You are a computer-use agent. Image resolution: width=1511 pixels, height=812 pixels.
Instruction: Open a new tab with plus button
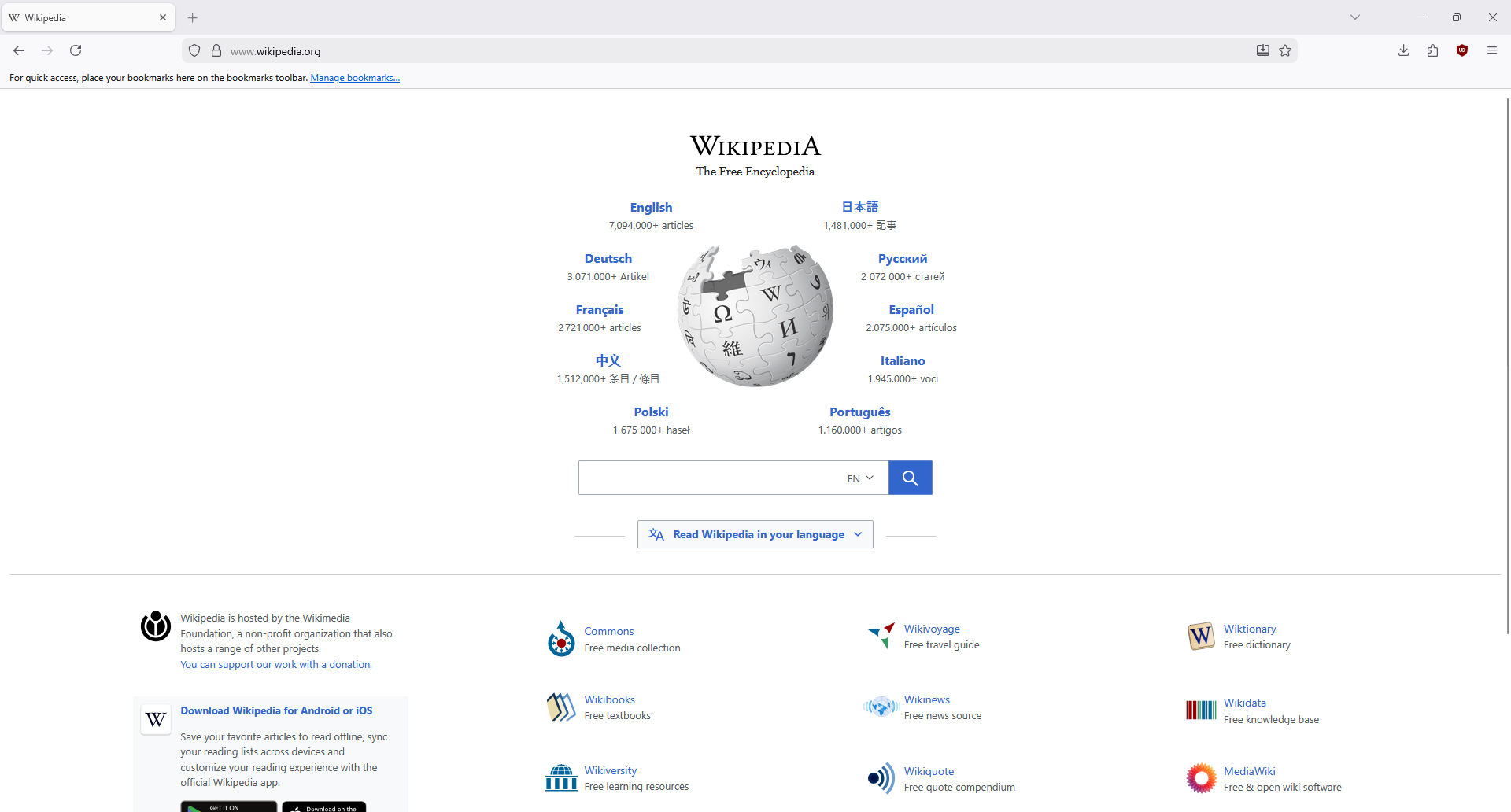pos(193,17)
